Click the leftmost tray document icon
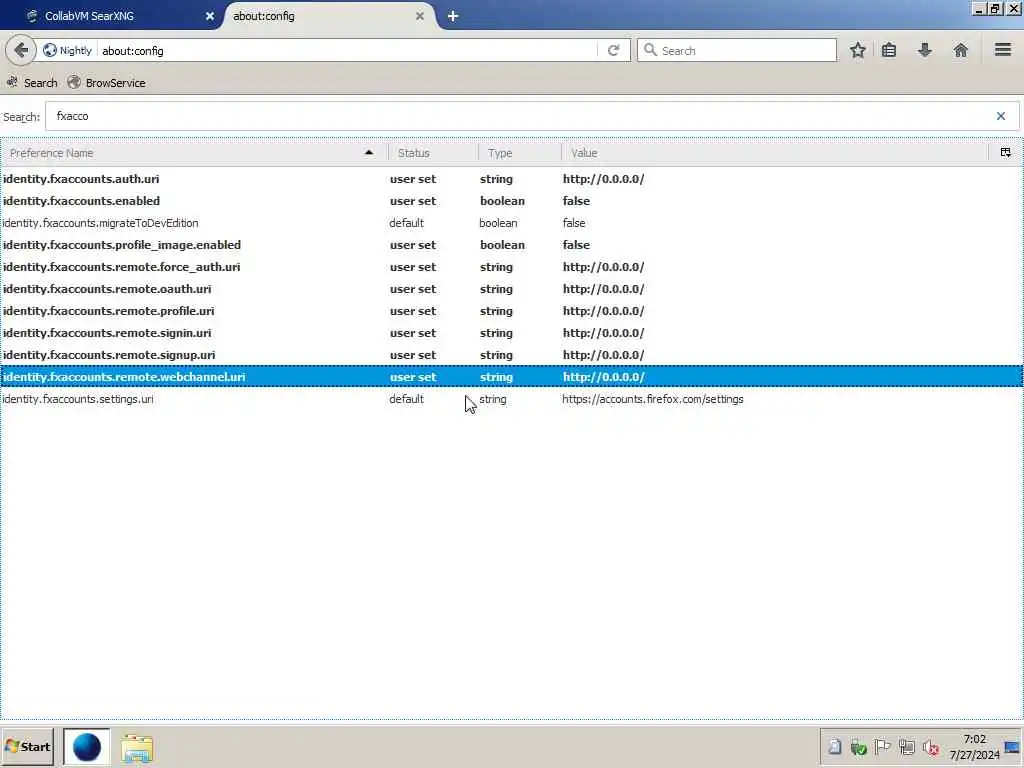Image resolution: width=1024 pixels, height=768 pixels. [835, 747]
